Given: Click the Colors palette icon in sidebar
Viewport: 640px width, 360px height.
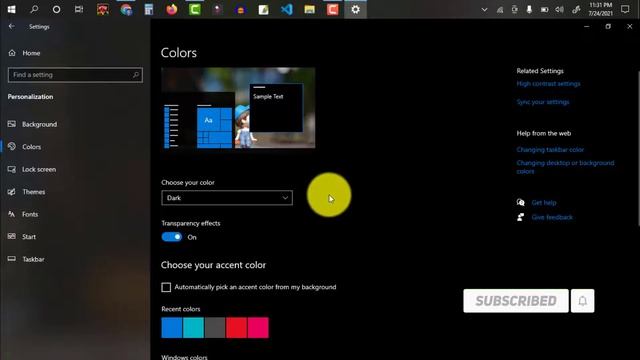Looking at the screenshot, I should 12,146.
